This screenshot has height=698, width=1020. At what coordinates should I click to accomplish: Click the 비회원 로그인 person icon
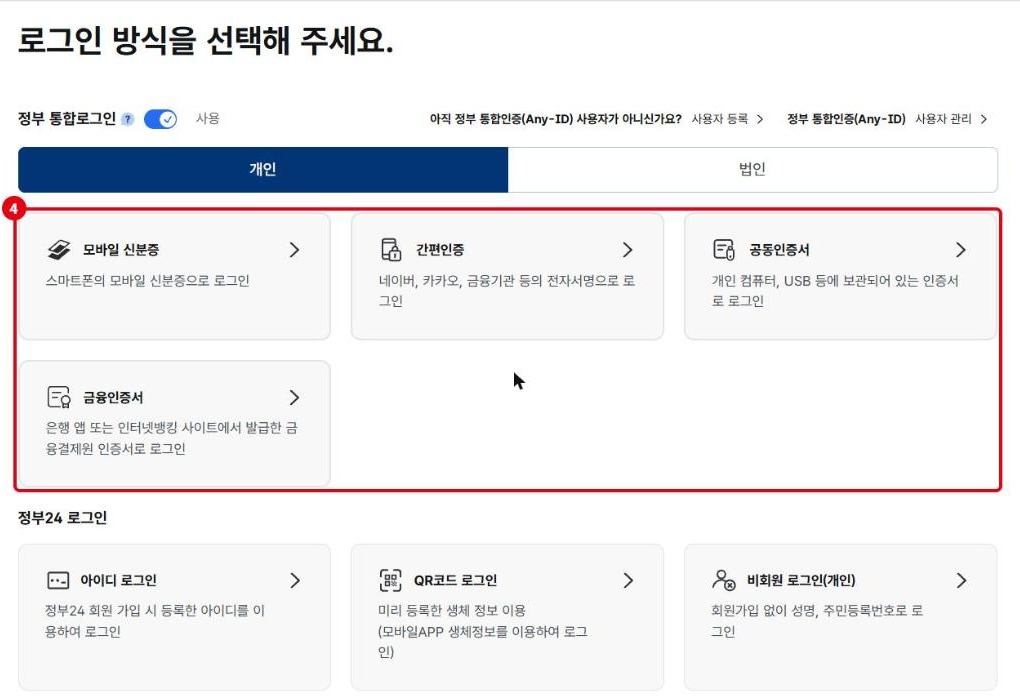[724, 580]
